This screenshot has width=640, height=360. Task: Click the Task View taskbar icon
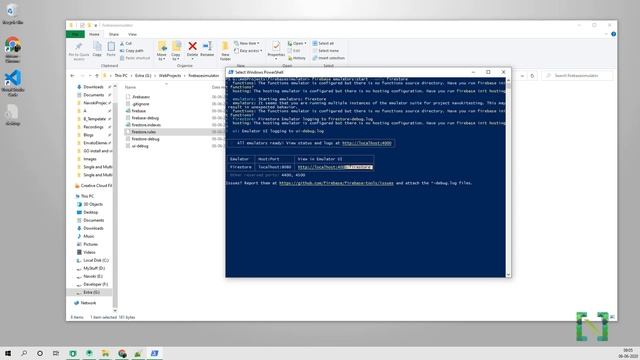[x=56, y=353]
